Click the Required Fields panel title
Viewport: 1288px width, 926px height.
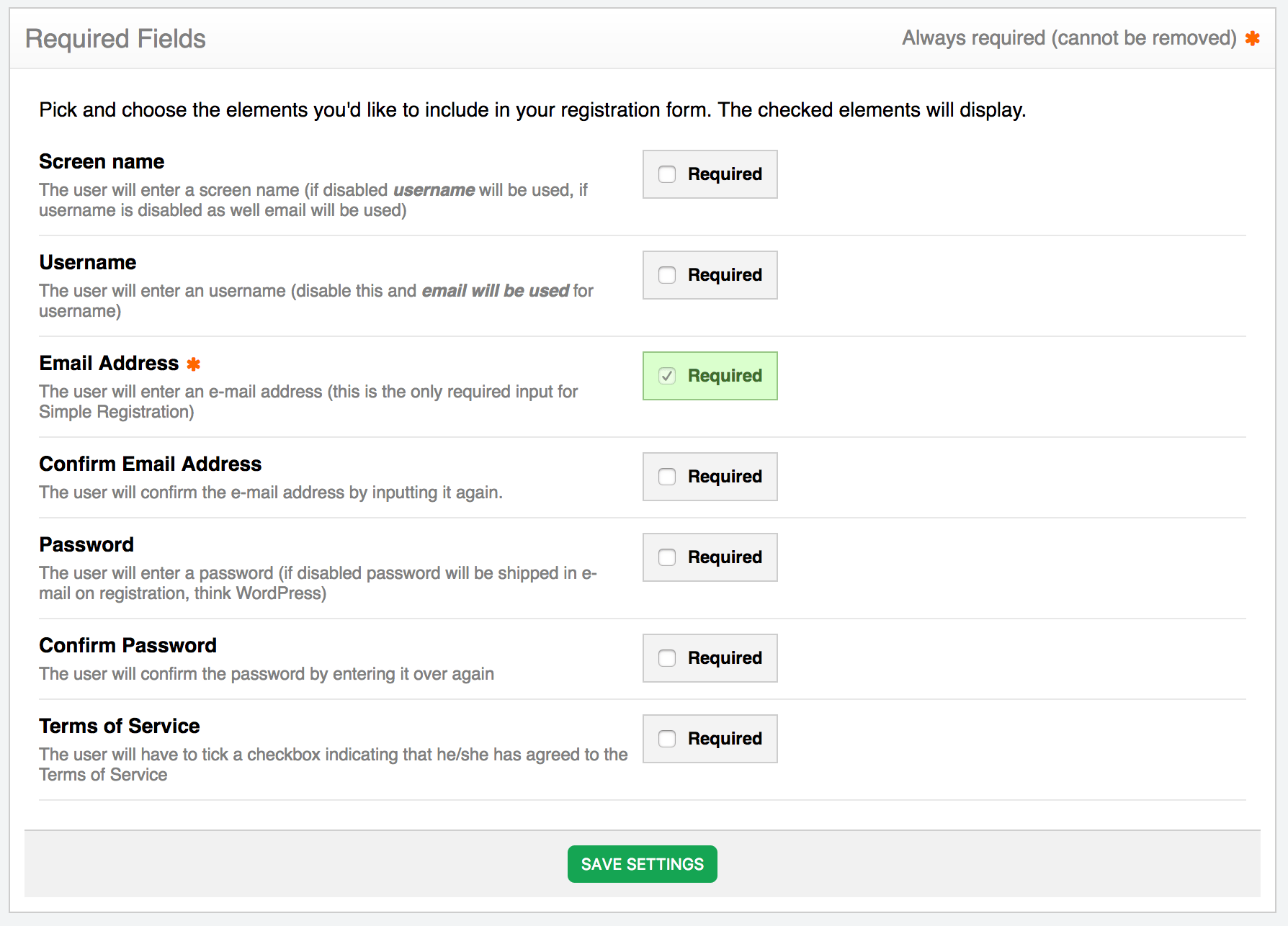pyautogui.click(x=115, y=39)
